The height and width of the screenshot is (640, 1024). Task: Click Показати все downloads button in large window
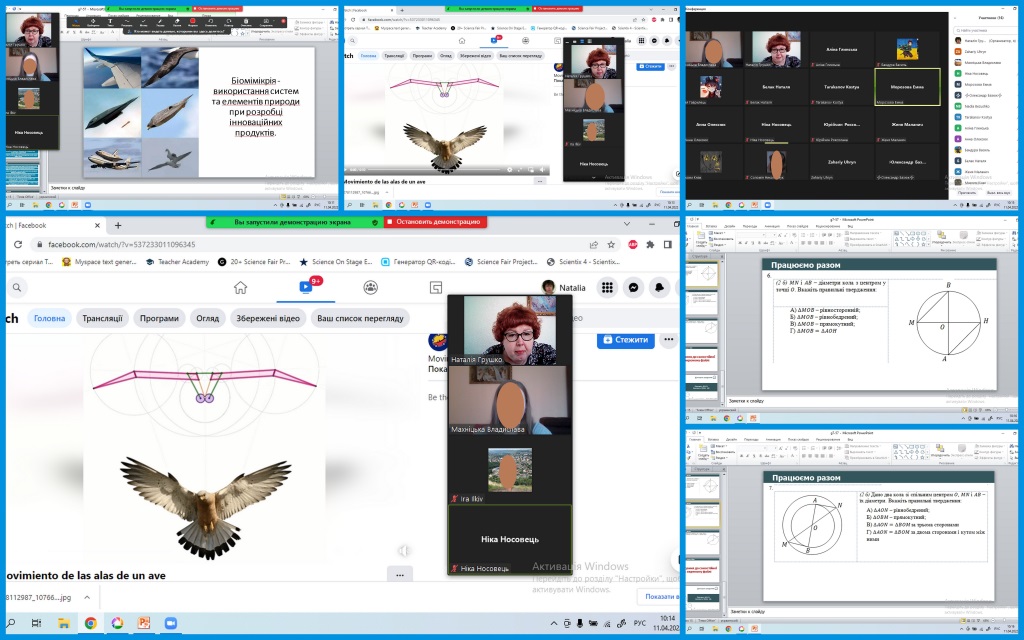click(x=658, y=597)
